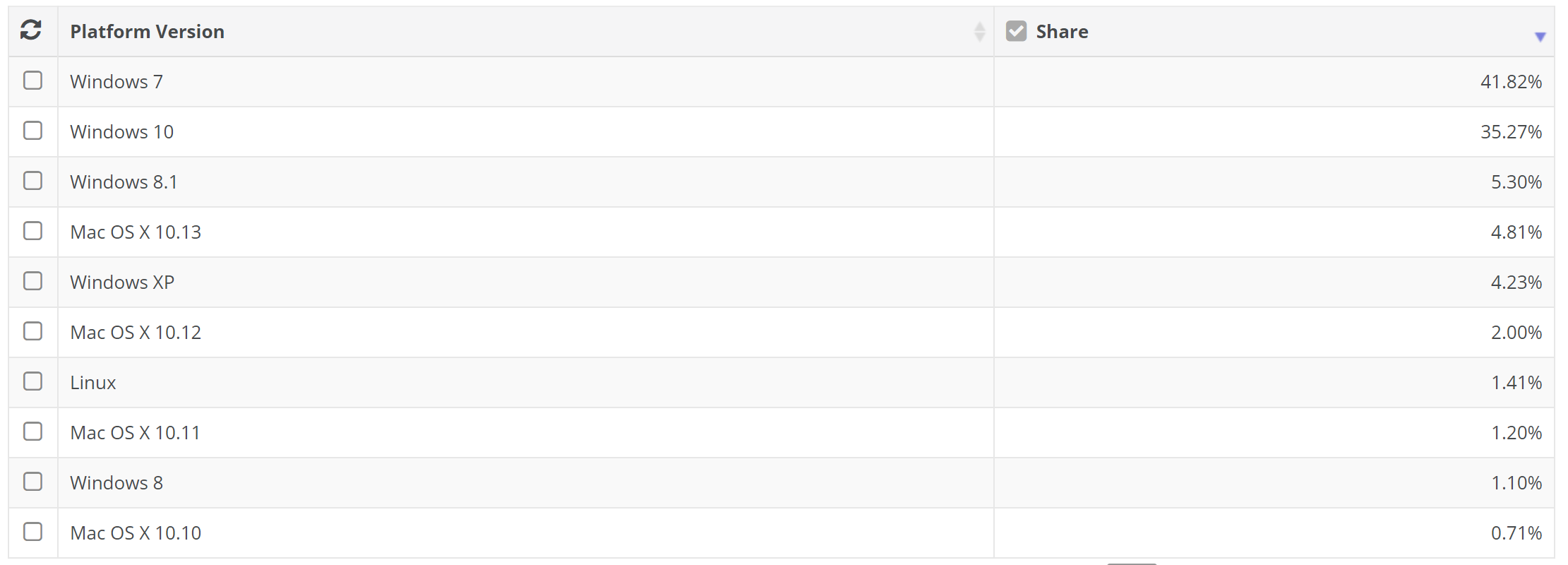Click the 0.71% share value
This screenshot has width=1568, height=565.
[1516, 533]
